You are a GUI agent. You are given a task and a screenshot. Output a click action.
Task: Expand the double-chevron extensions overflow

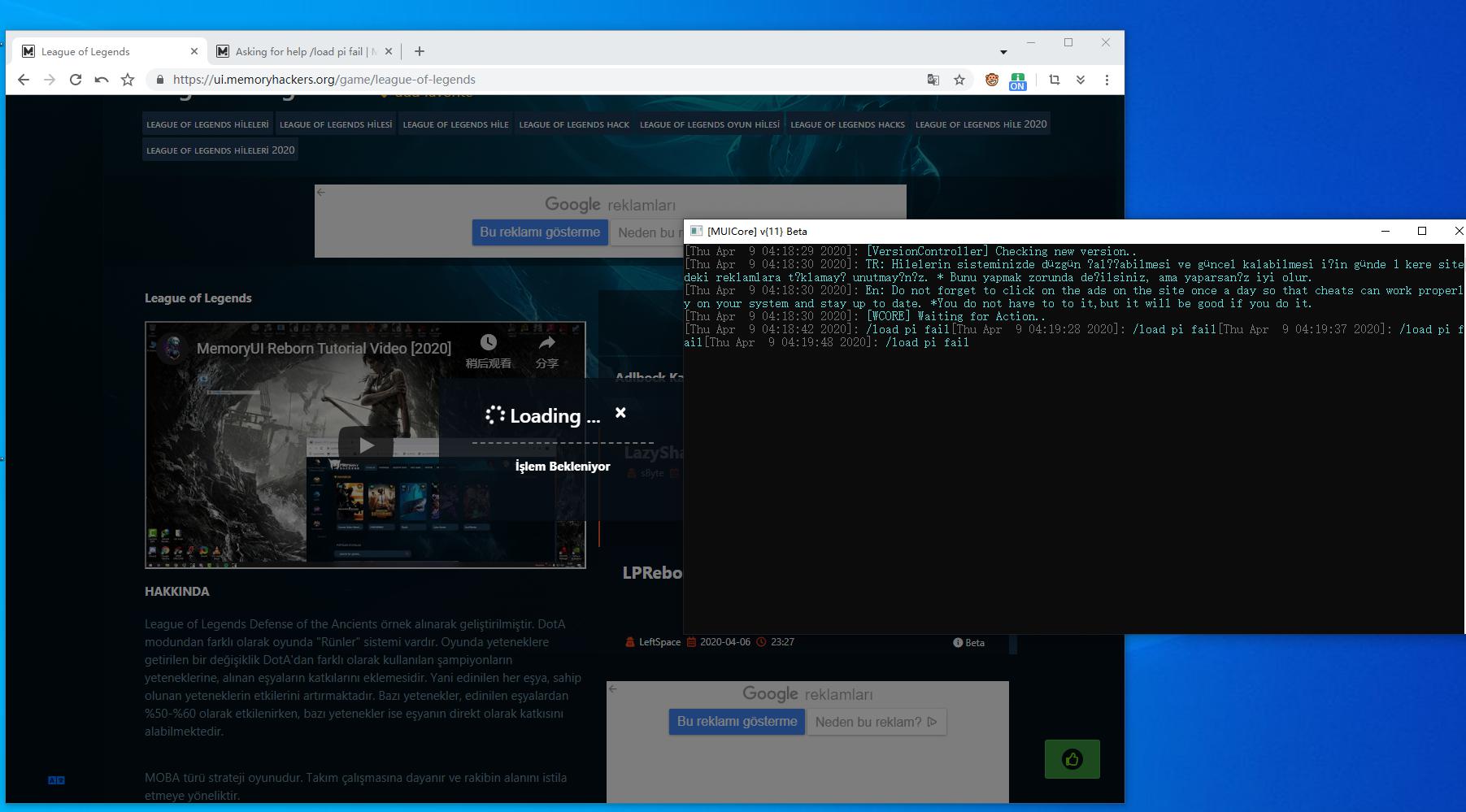(1081, 80)
